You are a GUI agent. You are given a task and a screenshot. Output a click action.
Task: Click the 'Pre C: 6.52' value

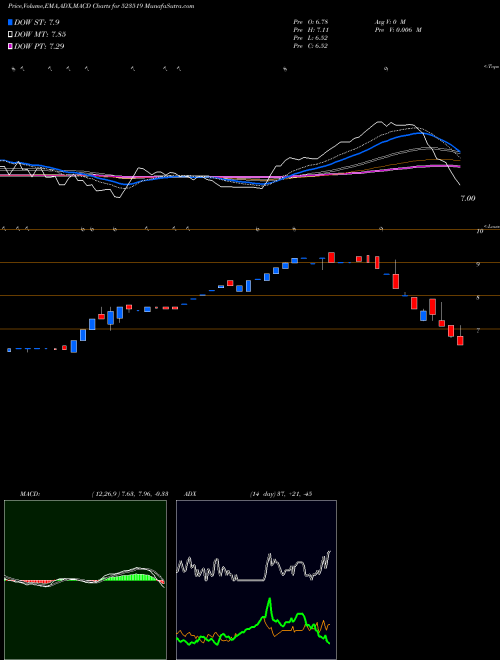coord(311,46)
